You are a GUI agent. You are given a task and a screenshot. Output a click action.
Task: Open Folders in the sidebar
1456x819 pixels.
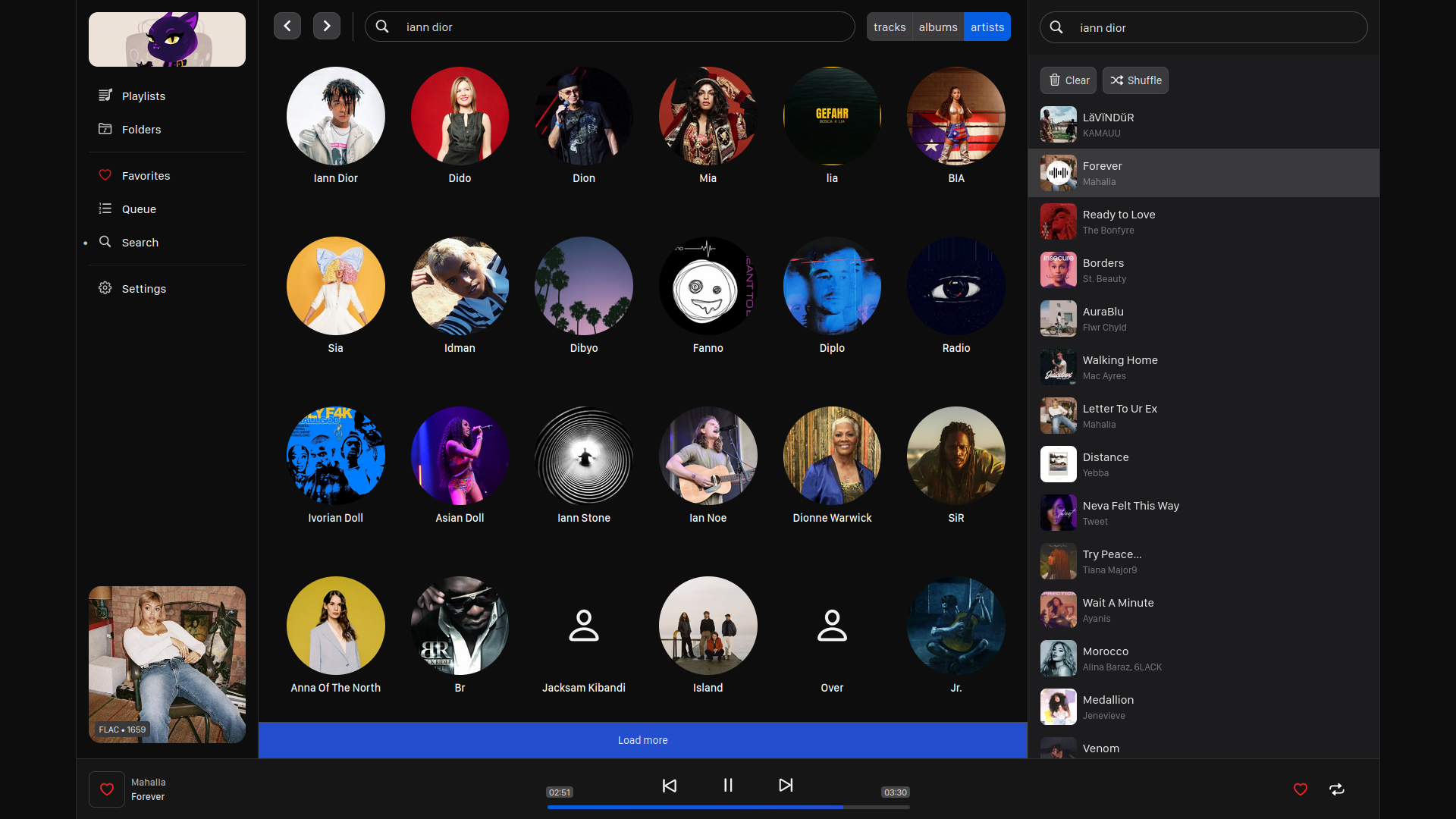click(141, 130)
